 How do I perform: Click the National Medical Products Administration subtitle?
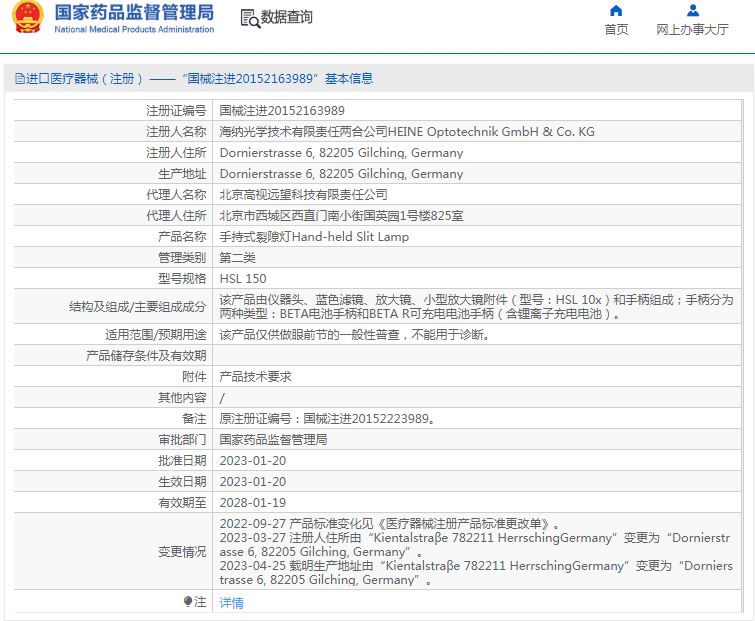click(134, 30)
